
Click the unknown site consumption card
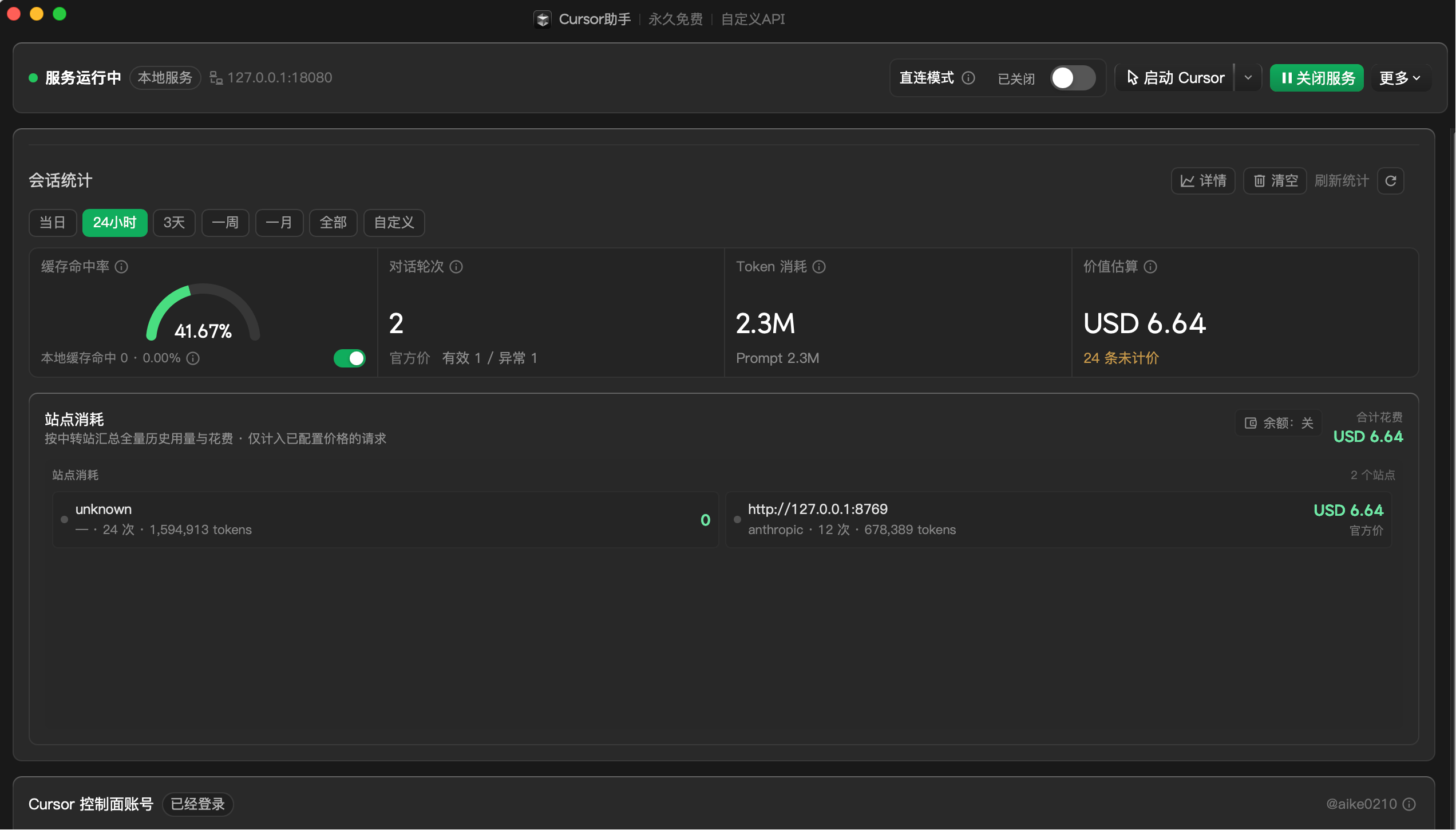pyautogui.click(x=385, y=520)
